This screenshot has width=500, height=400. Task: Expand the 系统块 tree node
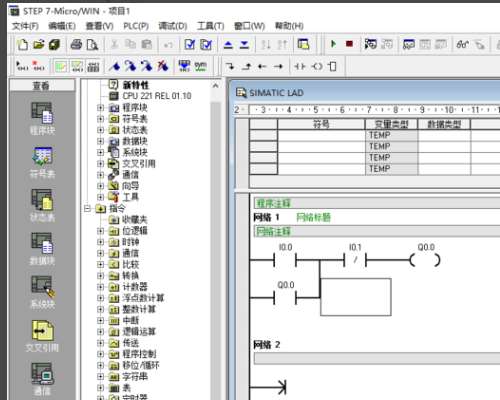pyautogui.click(x=100, y=152)
